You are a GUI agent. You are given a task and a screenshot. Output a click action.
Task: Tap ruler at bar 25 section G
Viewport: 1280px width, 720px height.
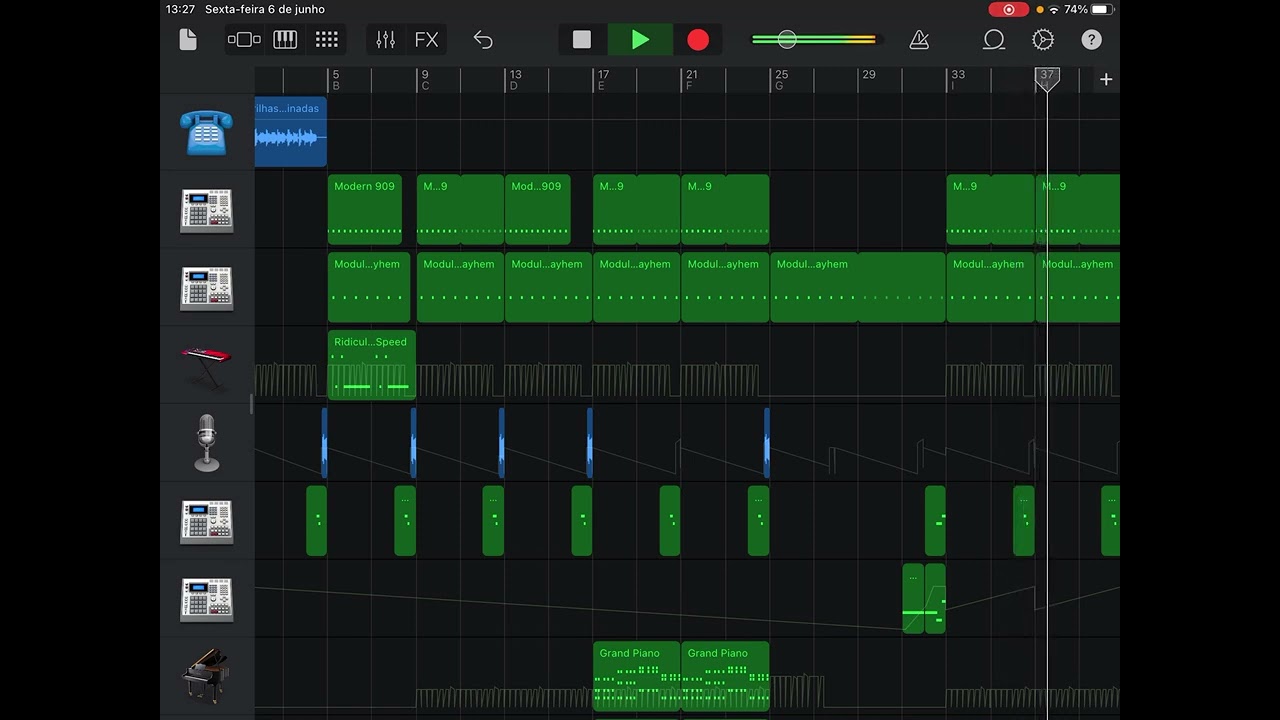(x=780, y=80)
